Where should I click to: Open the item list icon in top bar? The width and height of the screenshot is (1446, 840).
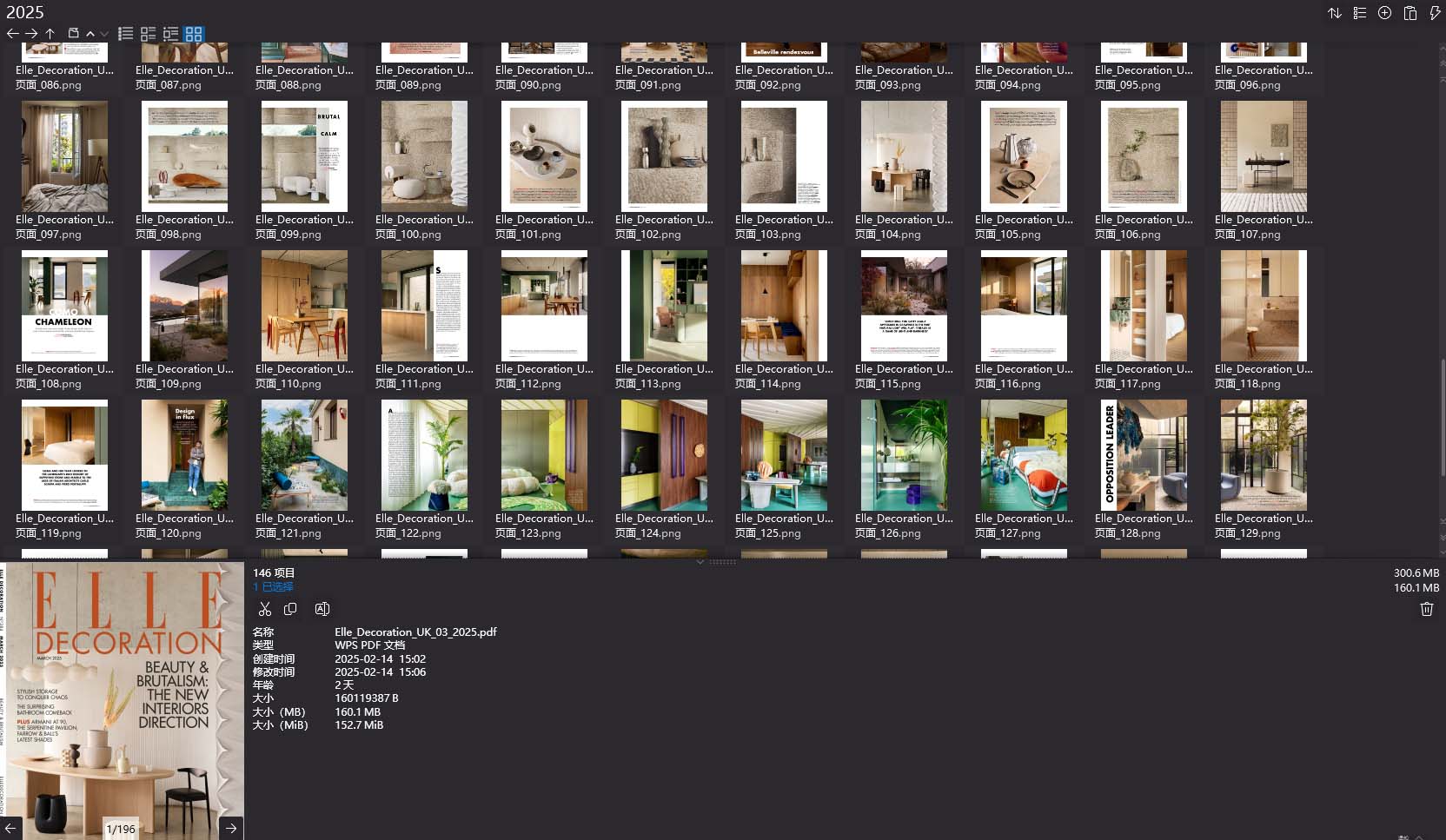tap(1360, 13)
